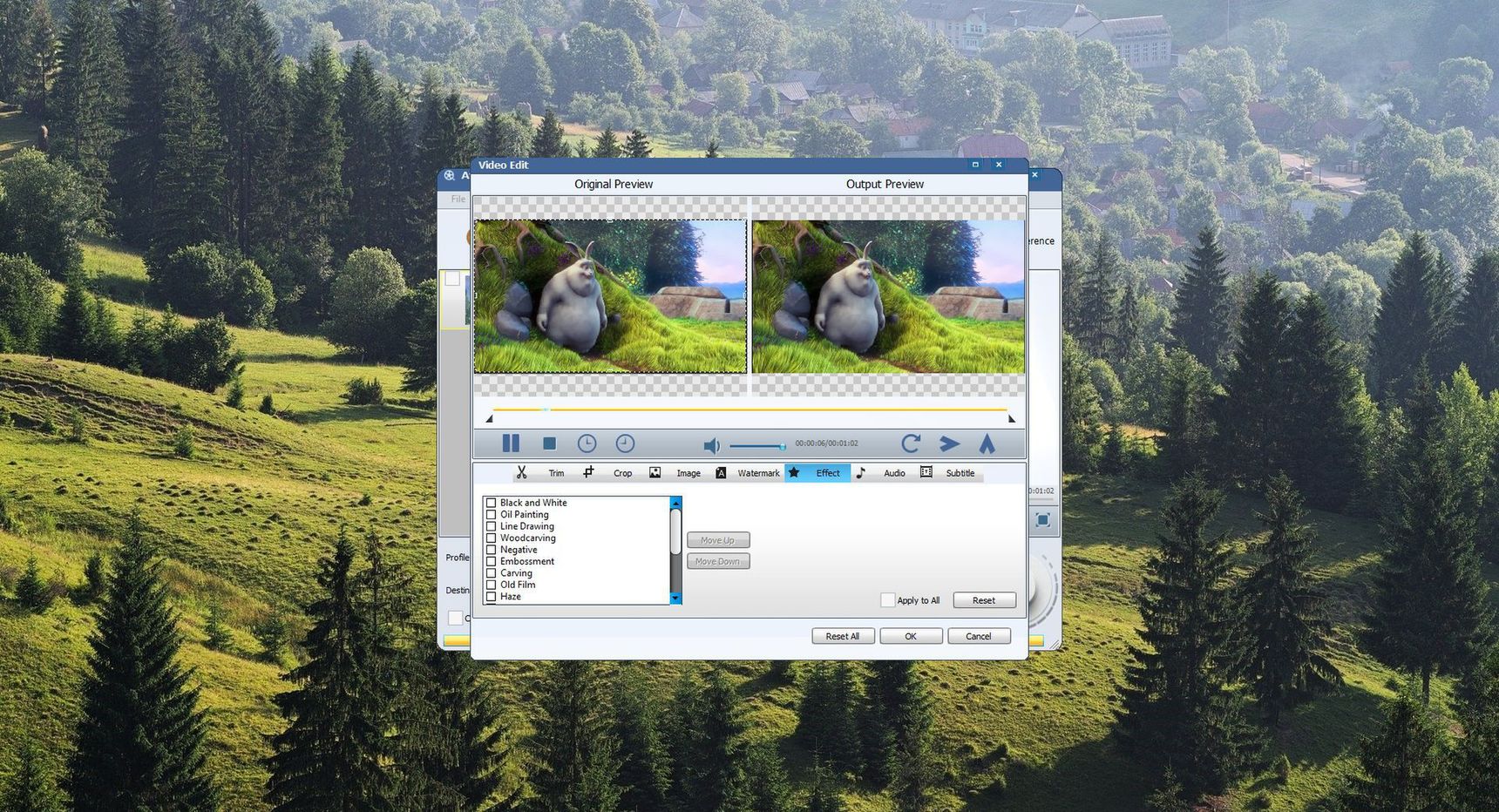Image resolution: width=1499 pixels, height=812 pixels.
Task: Dismiss the dialog with Cancel
Action: tap(979, 636)
